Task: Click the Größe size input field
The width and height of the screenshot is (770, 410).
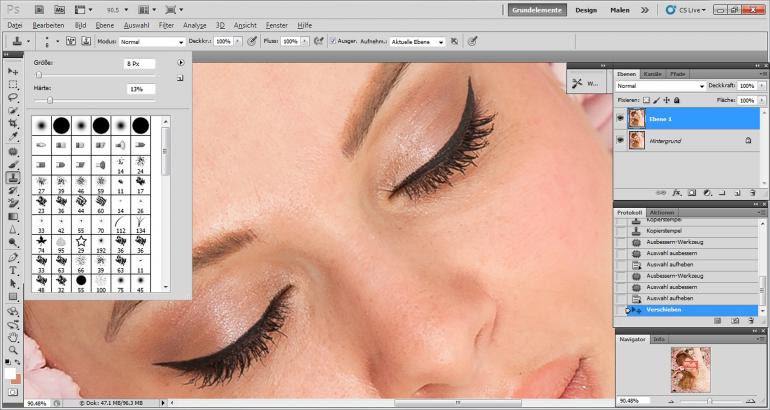Action: (140, 63)
